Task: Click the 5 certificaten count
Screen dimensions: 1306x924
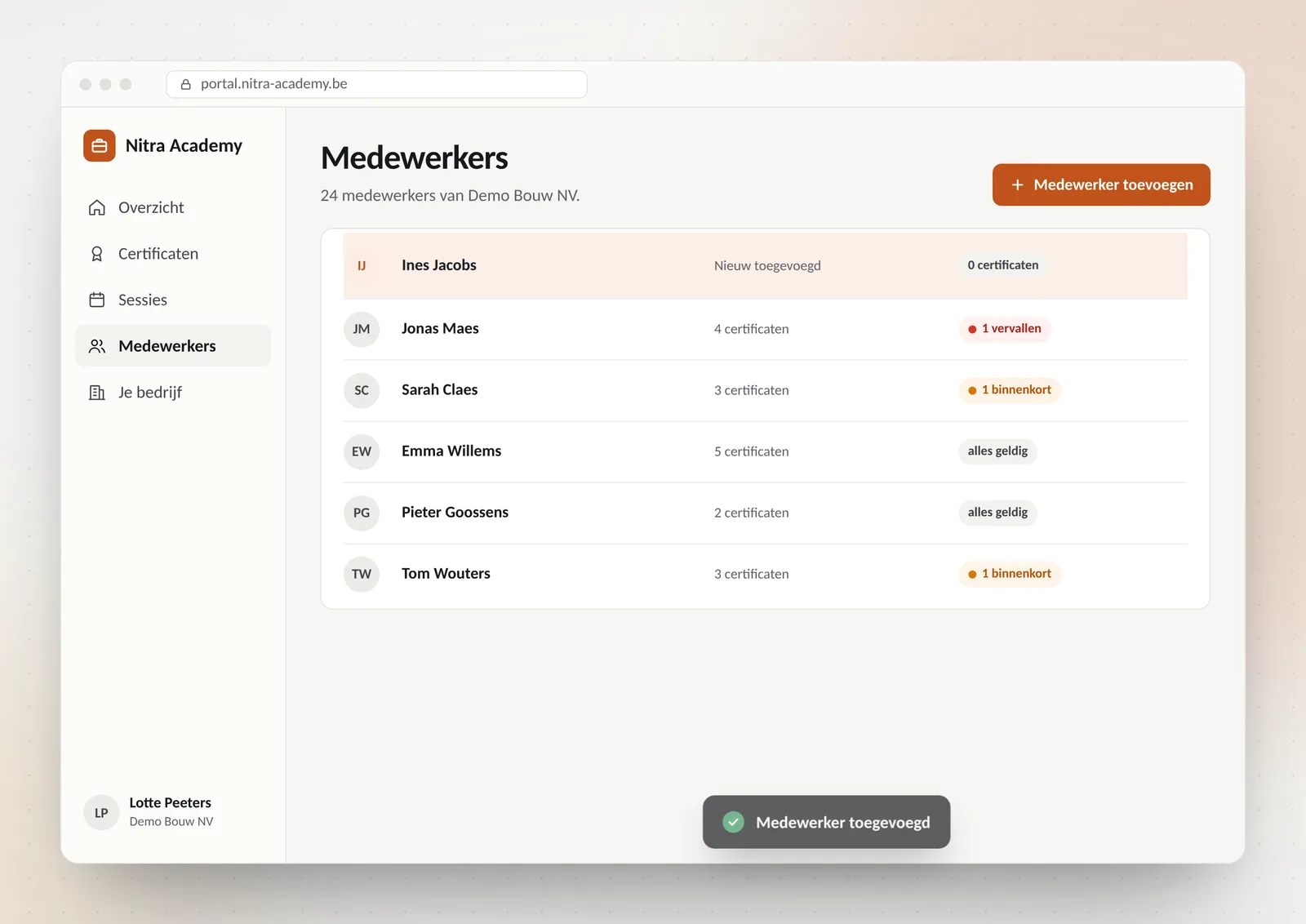Action: point(751,451)
